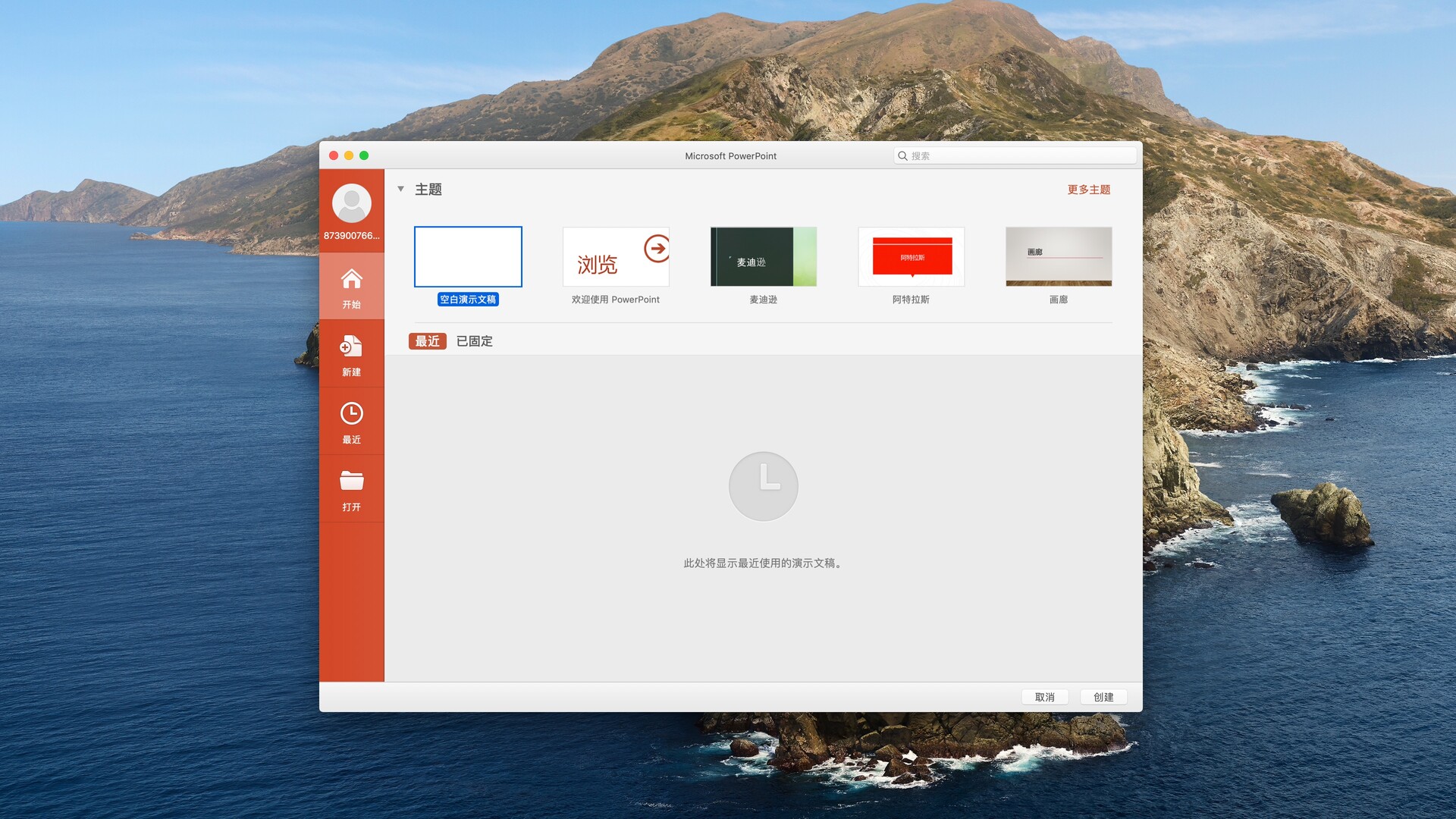Click the 创建 (Create) button

pos(1103,696)
